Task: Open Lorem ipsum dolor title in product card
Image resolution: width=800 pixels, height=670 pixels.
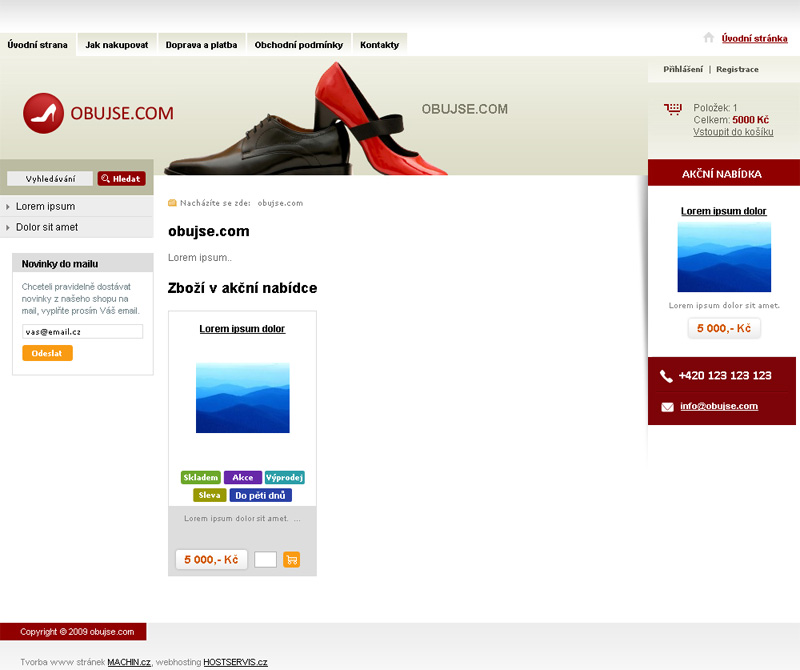Action: [x=242, y=329]
